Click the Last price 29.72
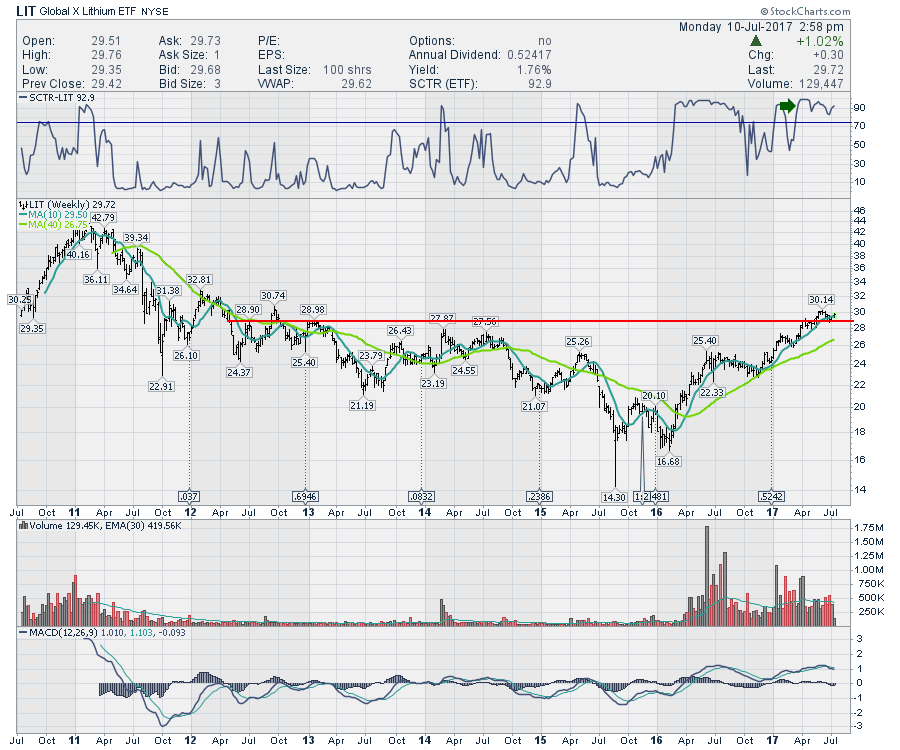 click(x=828, y=69)
